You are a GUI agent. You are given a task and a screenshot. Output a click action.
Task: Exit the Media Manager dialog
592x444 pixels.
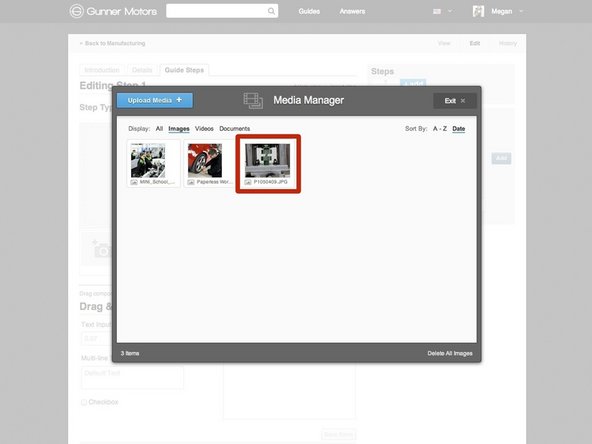pos(455,101)
